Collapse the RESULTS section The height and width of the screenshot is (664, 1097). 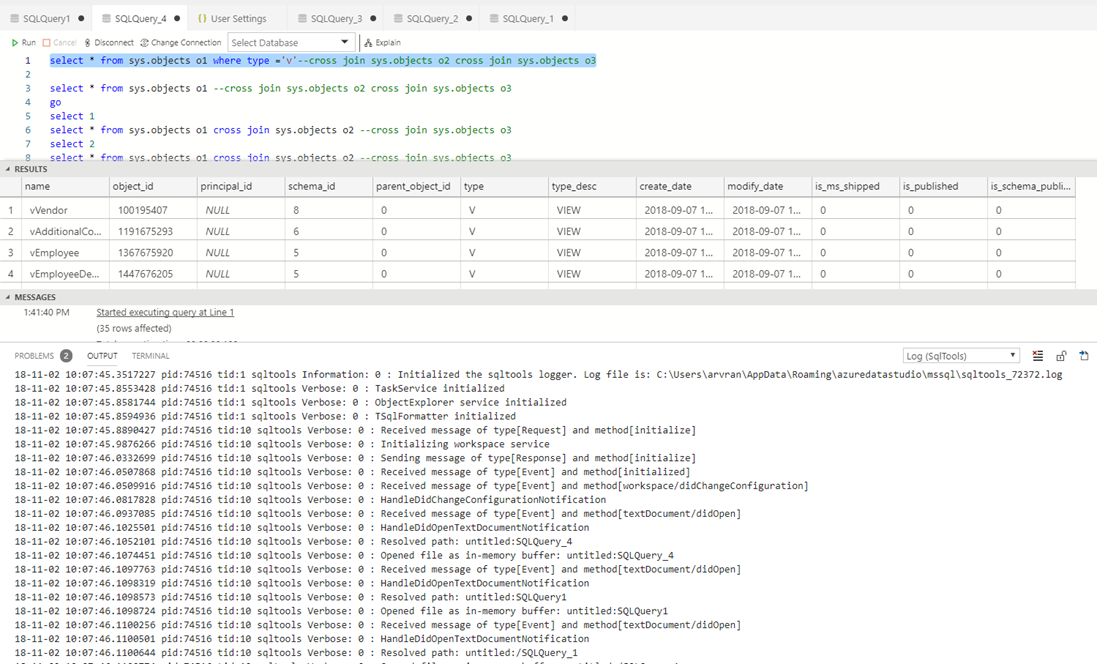(x=7, y=169)
